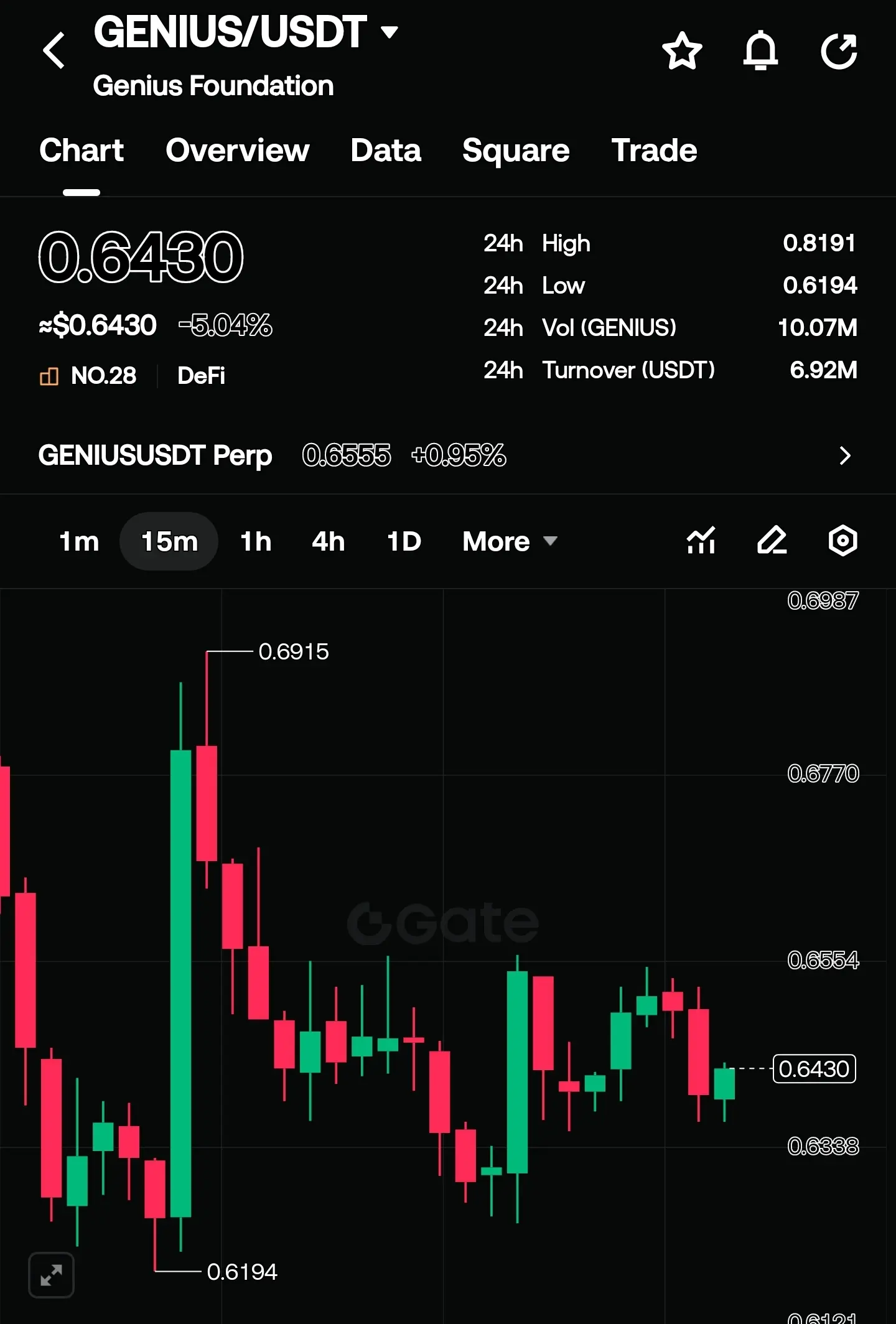Open the Data tab
This screenshot has width=896, height=1324.
point(386,151)
